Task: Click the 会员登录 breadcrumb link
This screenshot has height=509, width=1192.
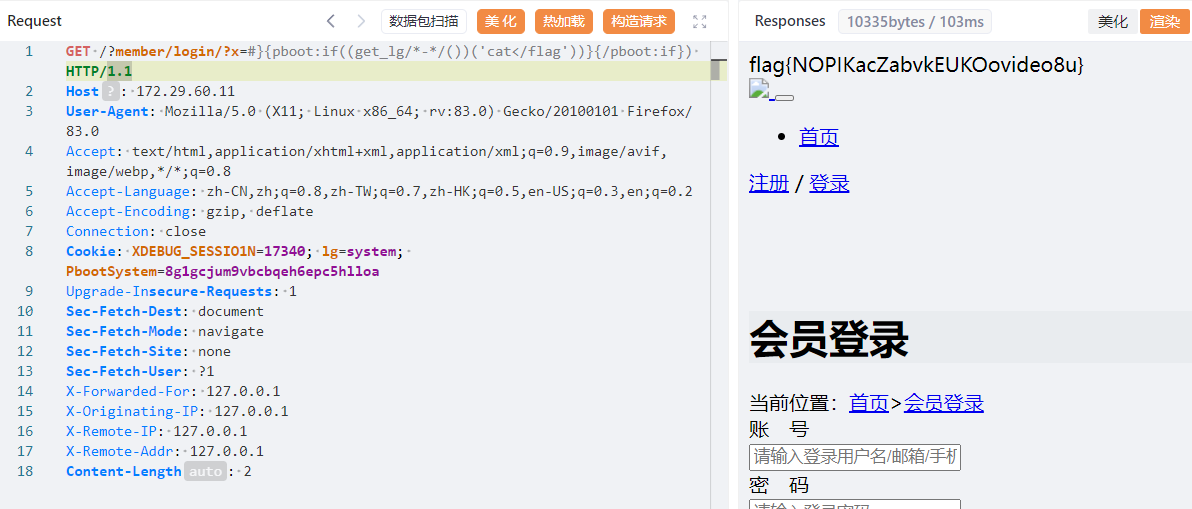Action: pyautogui.click(x=943, y=403)
